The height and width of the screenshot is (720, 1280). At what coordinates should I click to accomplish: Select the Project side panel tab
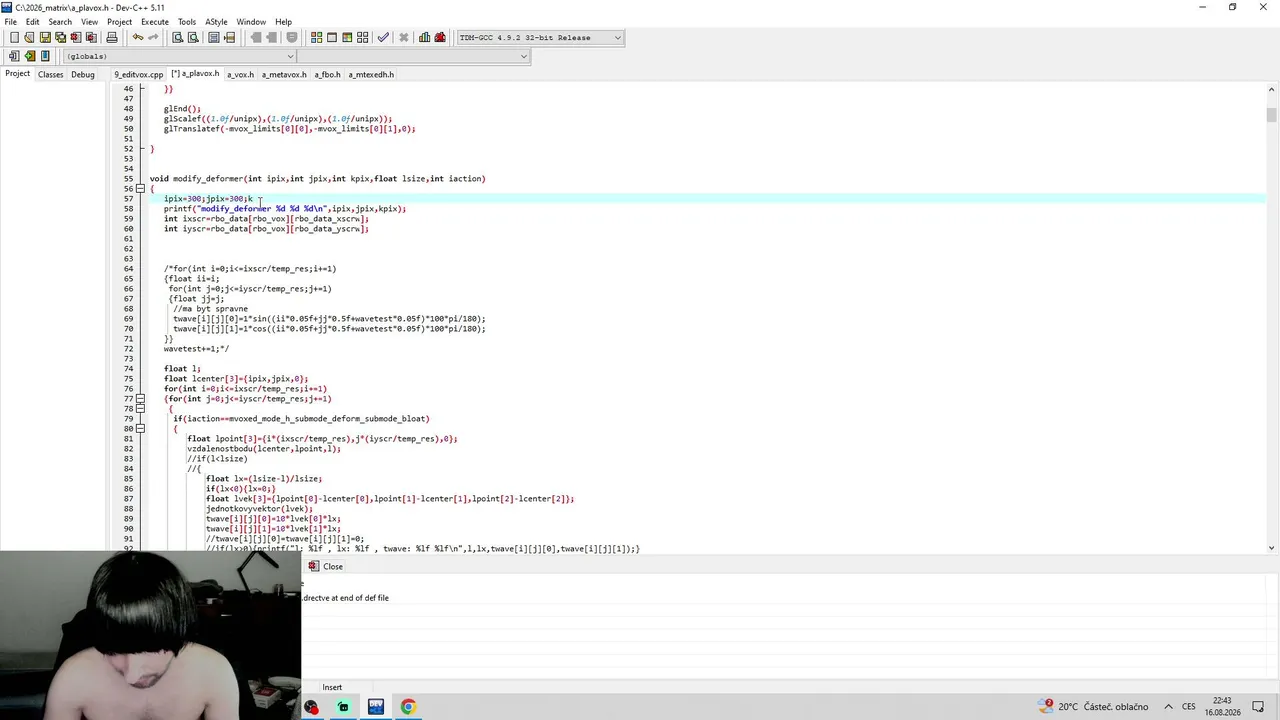point(17,74)
